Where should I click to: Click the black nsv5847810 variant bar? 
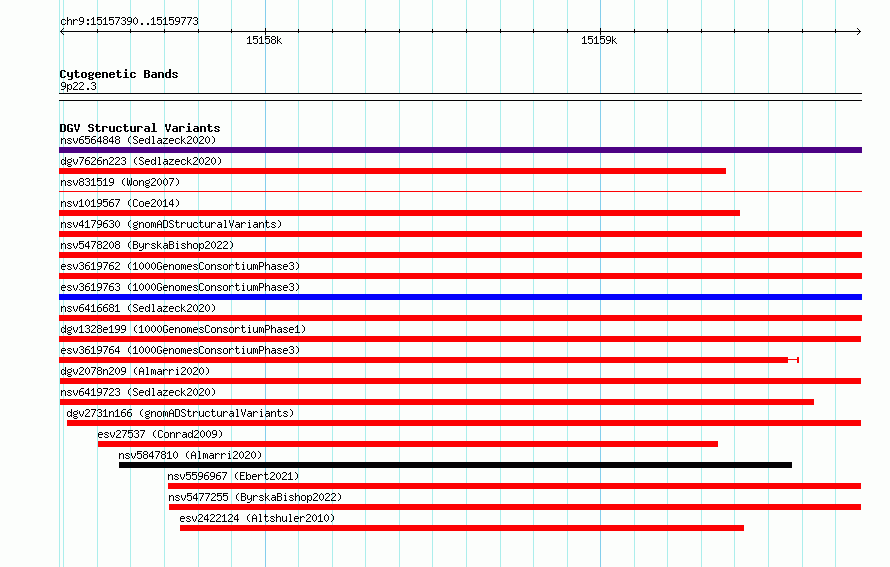(x=455, y=465)
